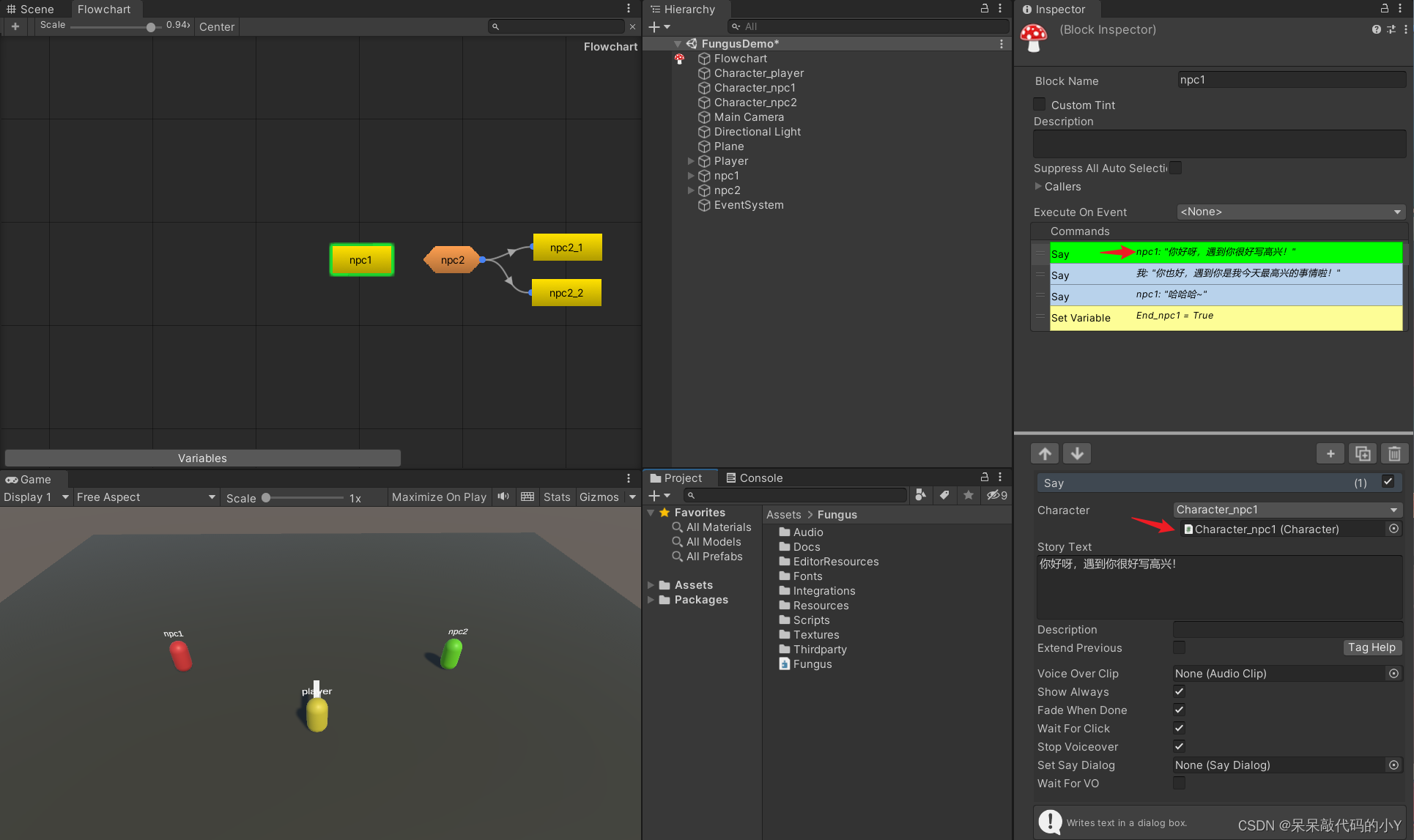Image resolution: width=1414 pixels, height=840 pixels.
Task: Move the selected command up
Action: (1045, 453)
